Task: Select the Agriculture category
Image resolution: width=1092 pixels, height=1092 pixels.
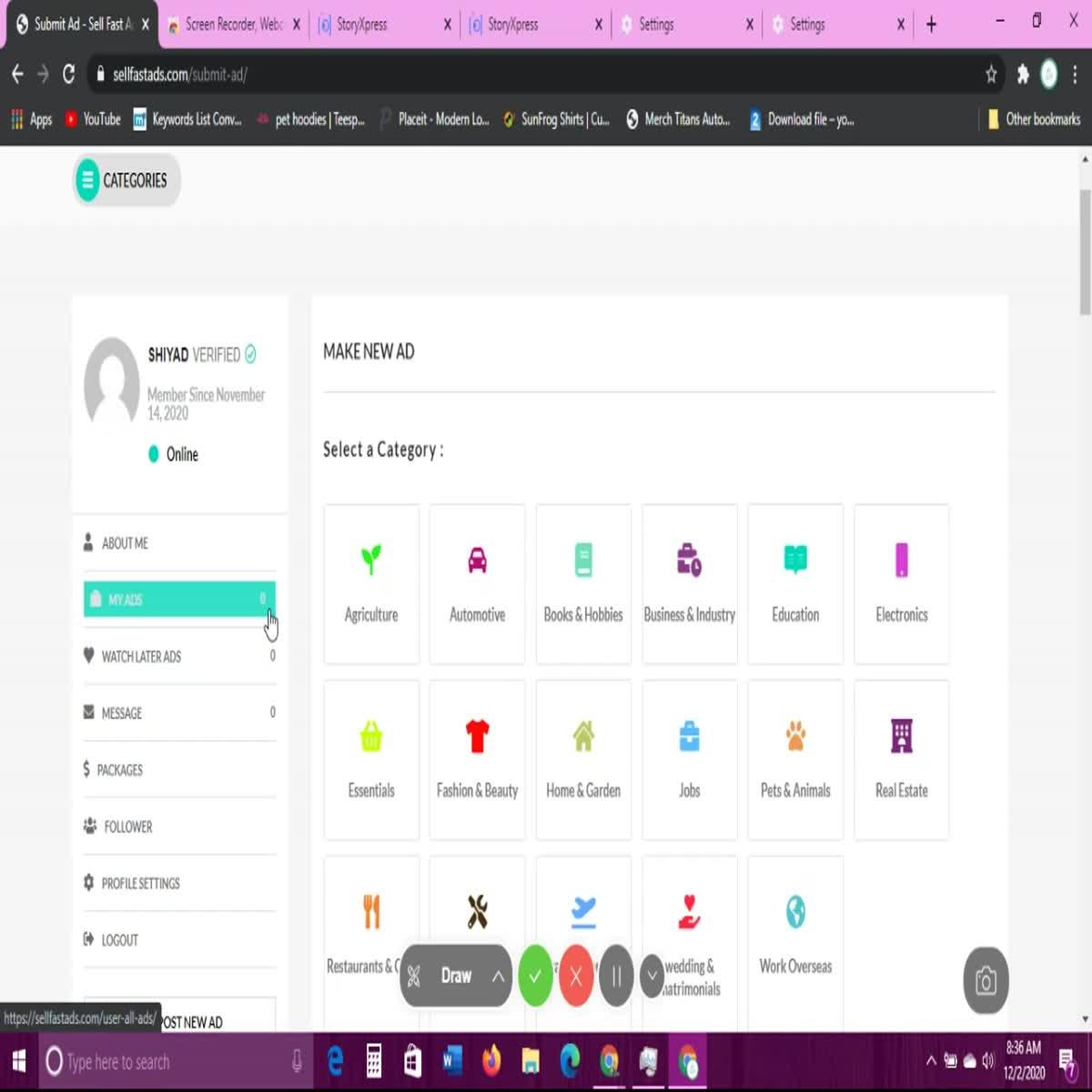Action: coord(371,582)
